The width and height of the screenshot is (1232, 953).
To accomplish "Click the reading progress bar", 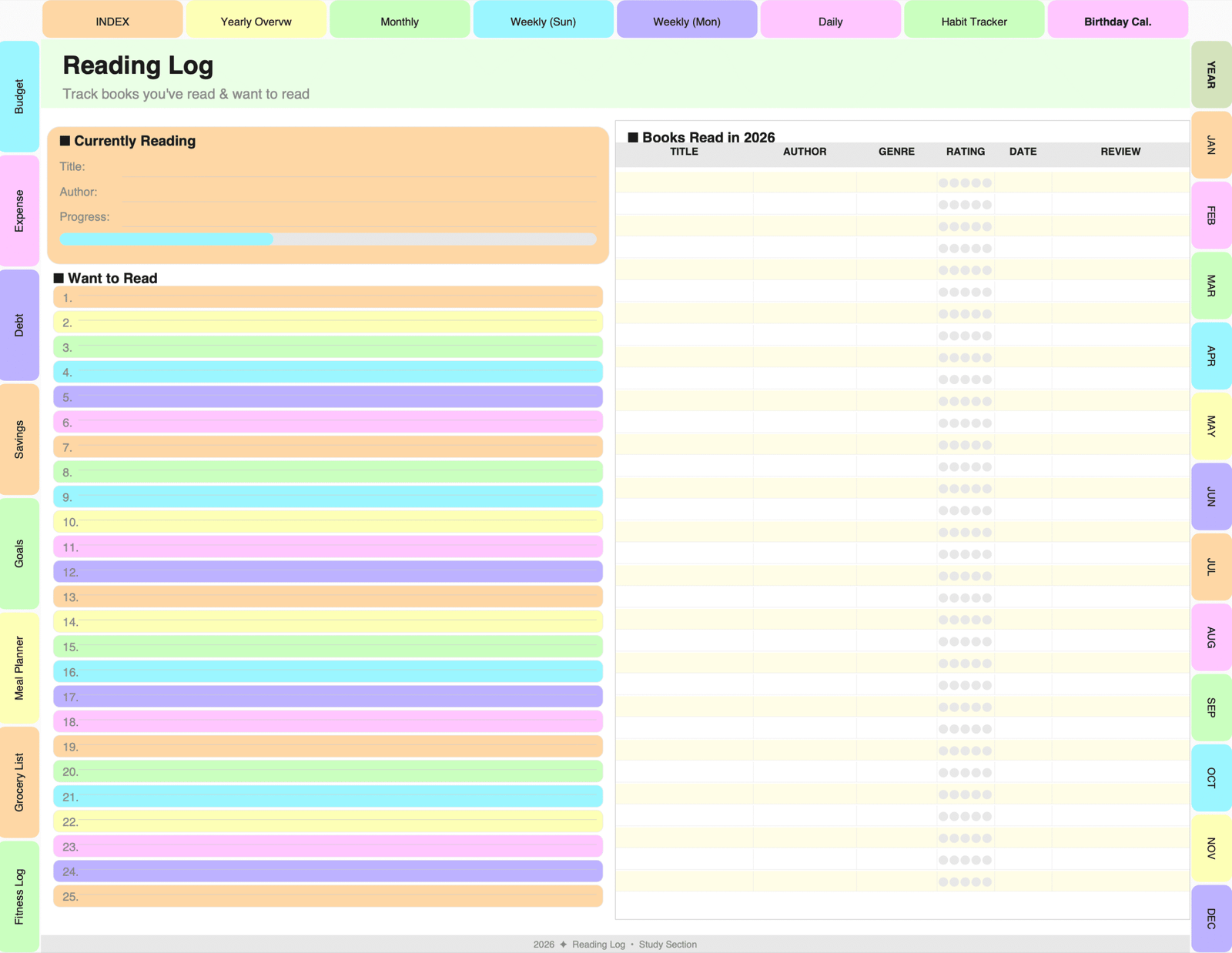I will click(327, 239).
